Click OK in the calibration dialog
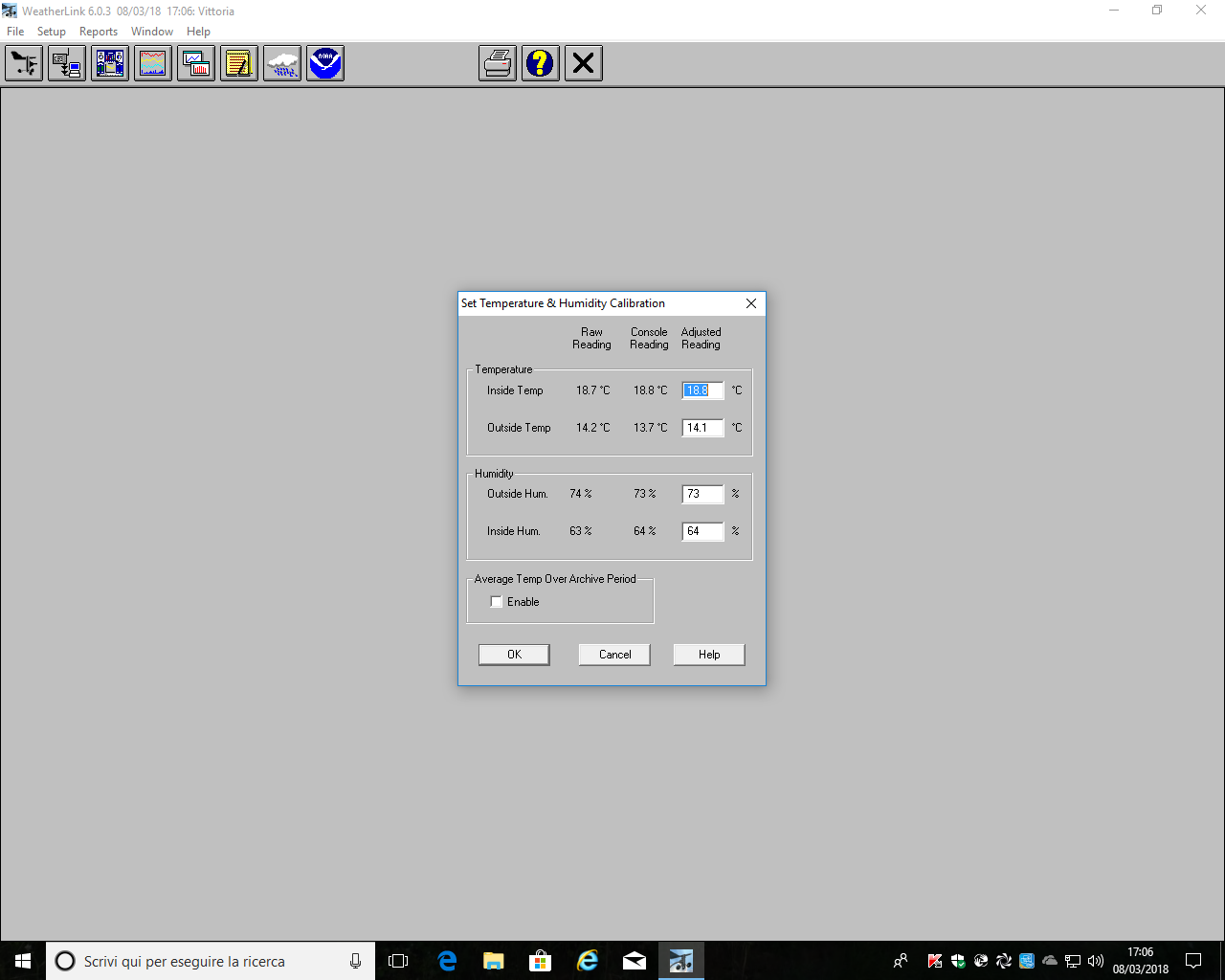This screenshot has height=980, width=1225. click(514, 655)
